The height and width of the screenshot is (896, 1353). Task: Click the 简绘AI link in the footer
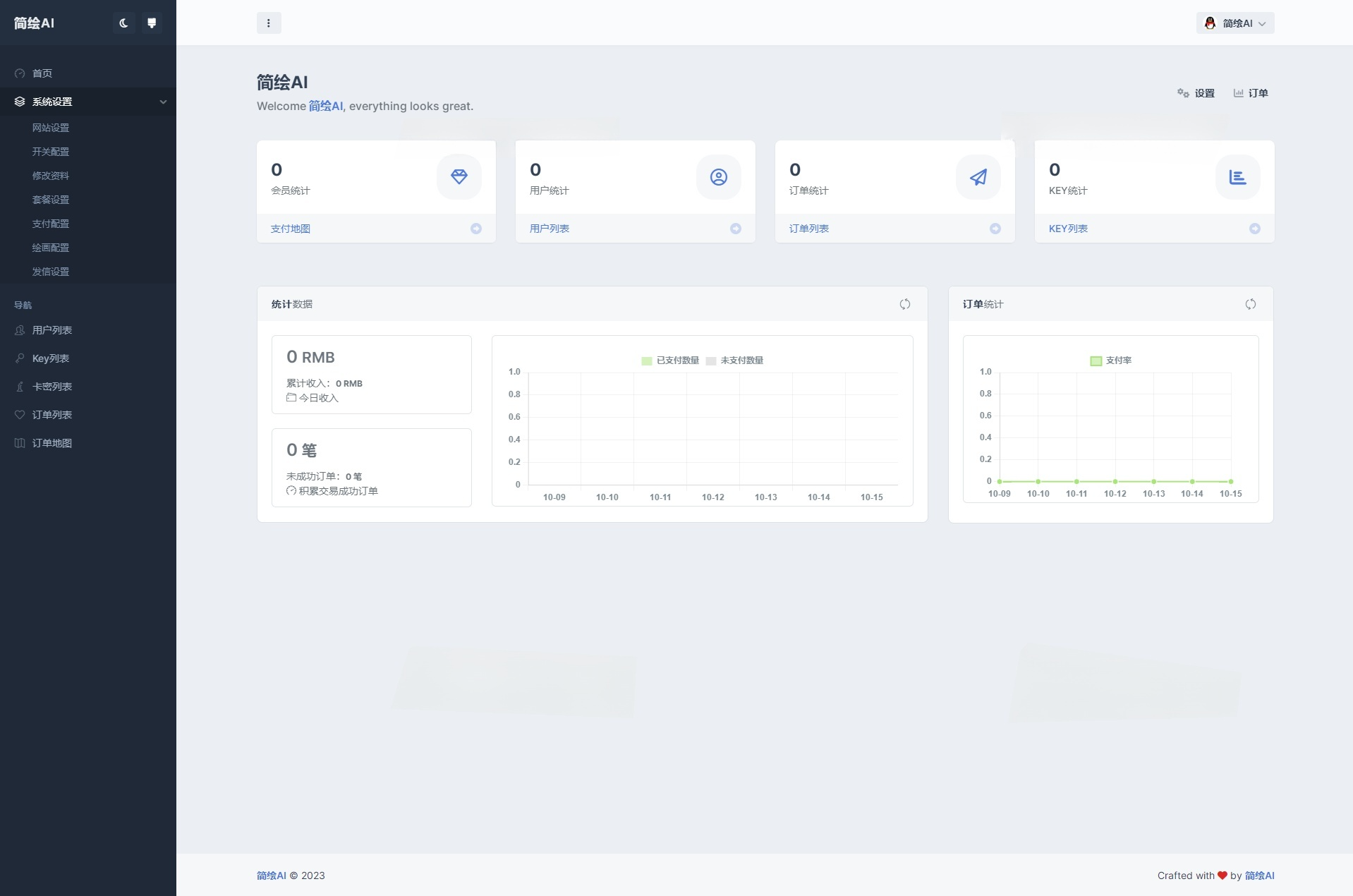(271, 875)
